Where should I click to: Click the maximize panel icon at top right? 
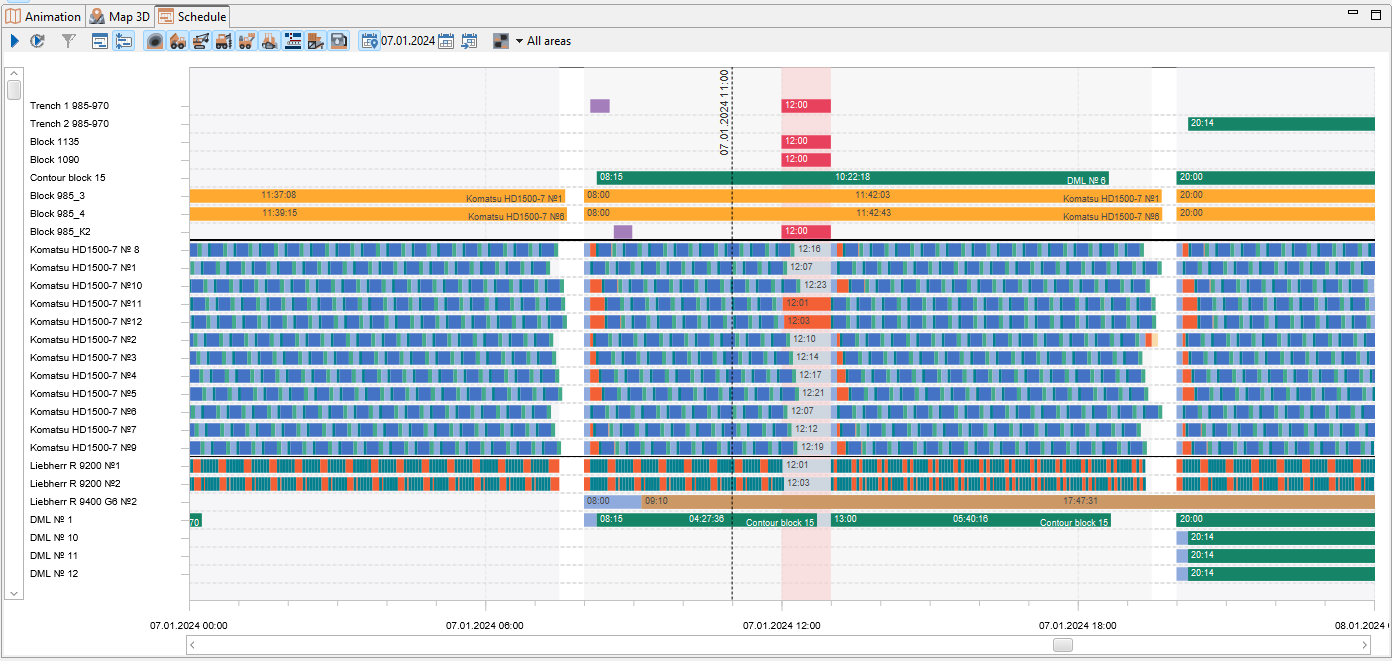pos(1376,13)
